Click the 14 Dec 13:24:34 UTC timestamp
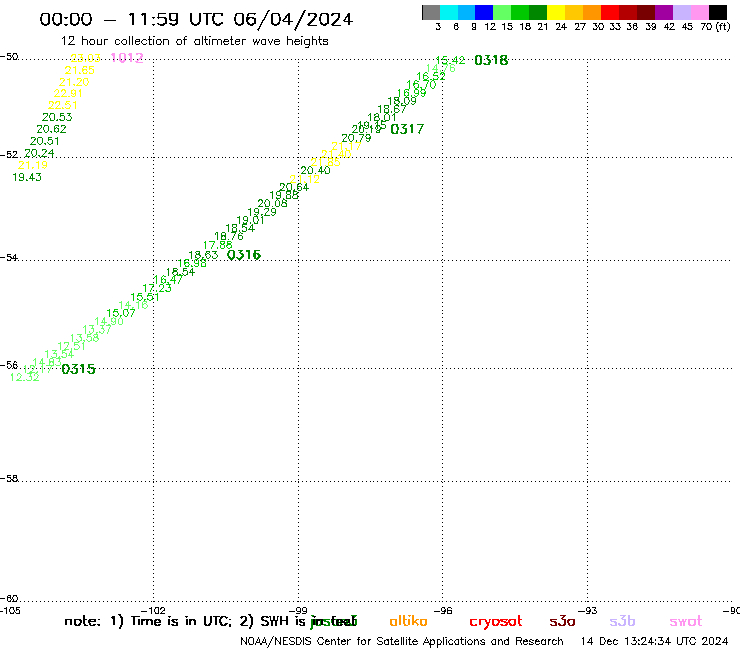This screenshot has width=740, height=650. tap(655, 642)
